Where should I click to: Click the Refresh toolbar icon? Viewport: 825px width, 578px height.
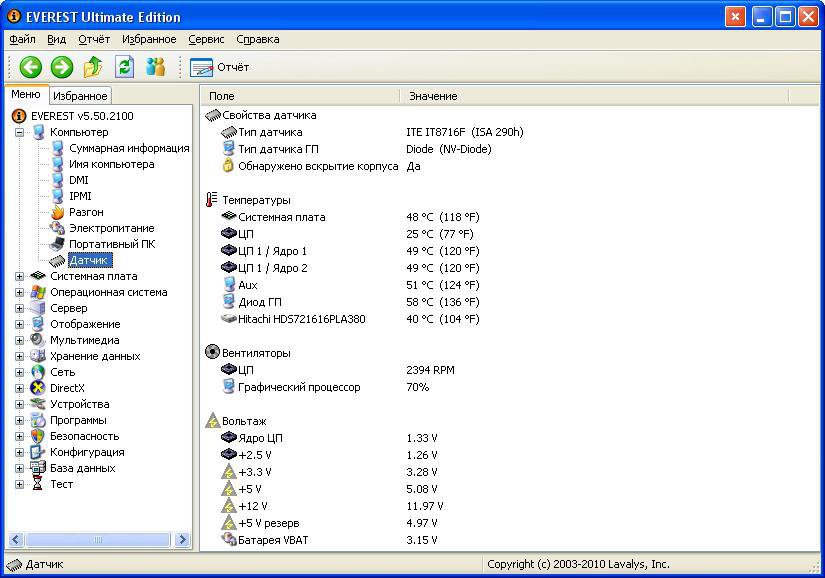(x=124, y=67)
